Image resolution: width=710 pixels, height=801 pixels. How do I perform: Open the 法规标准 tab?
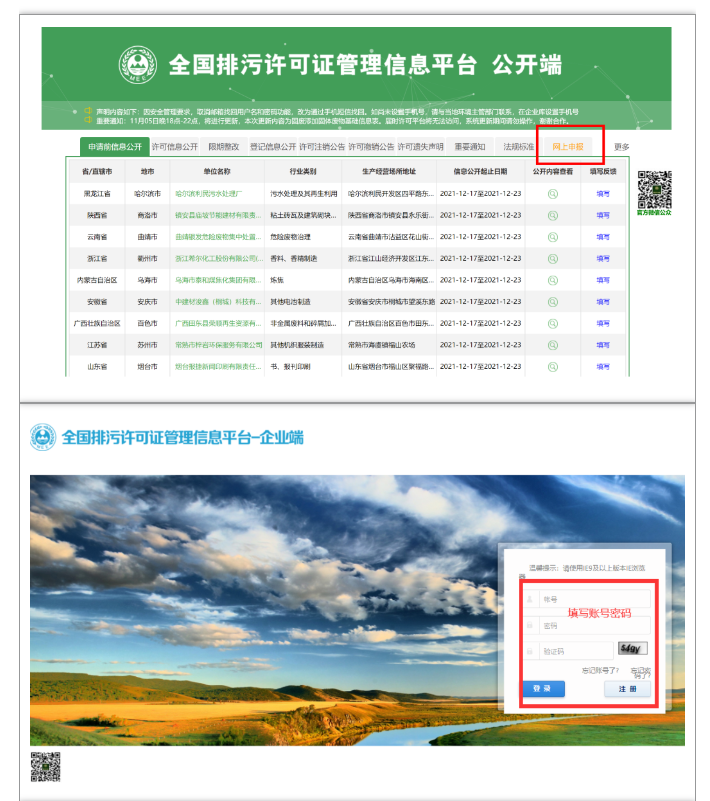518,147
